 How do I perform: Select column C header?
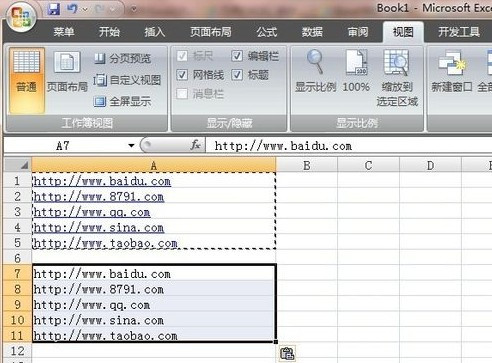pyautogui.click(x=368, y=165)
